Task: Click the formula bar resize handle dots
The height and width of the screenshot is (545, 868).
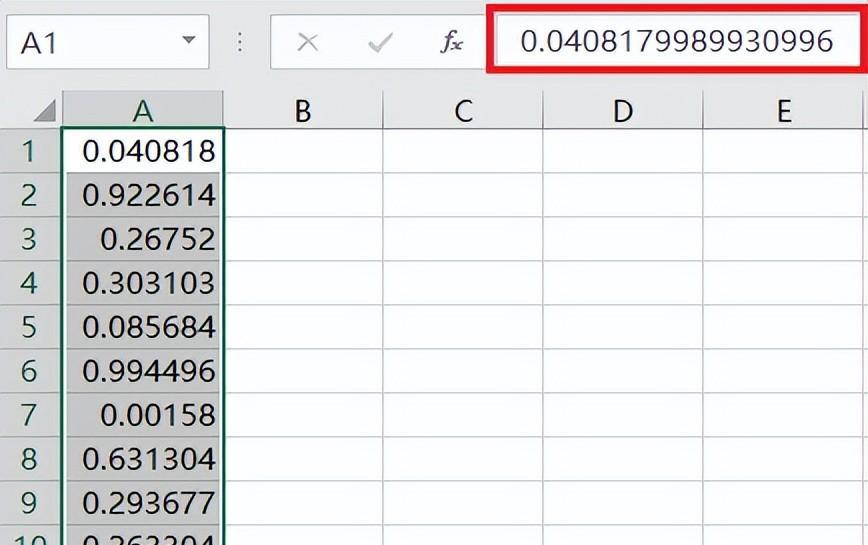Action: click(x=240, y=42)
